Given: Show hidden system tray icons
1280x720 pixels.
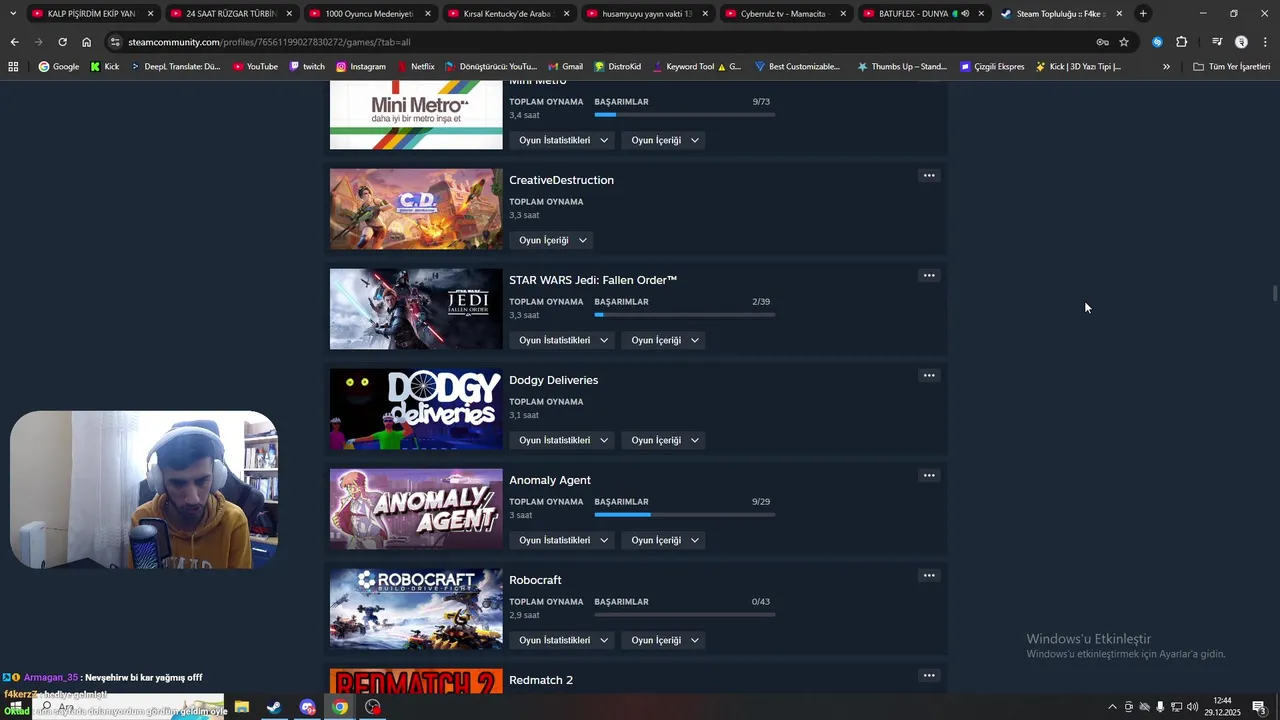Looking at the screenshot, I should pyautogui.click(x=1112, y=707).
